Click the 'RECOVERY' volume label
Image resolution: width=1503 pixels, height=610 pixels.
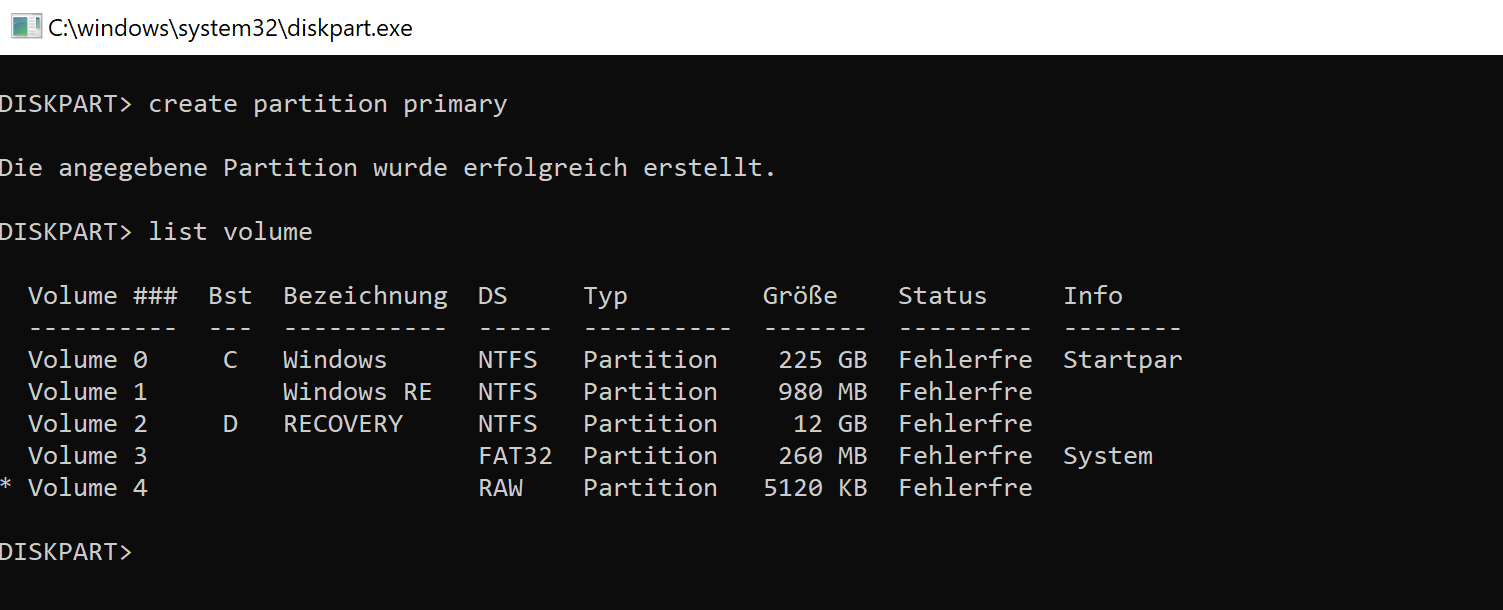(342, 424)
